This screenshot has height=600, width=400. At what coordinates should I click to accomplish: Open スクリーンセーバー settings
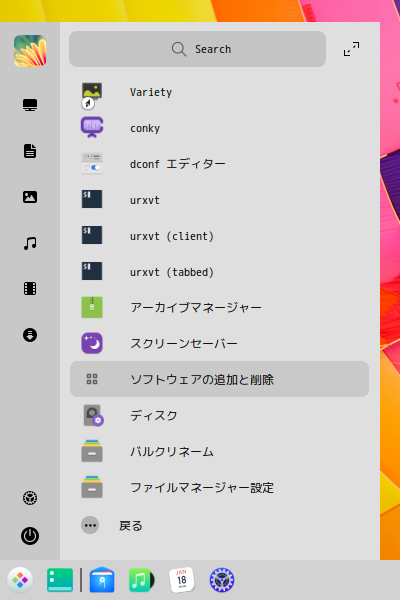click(219, 343)
